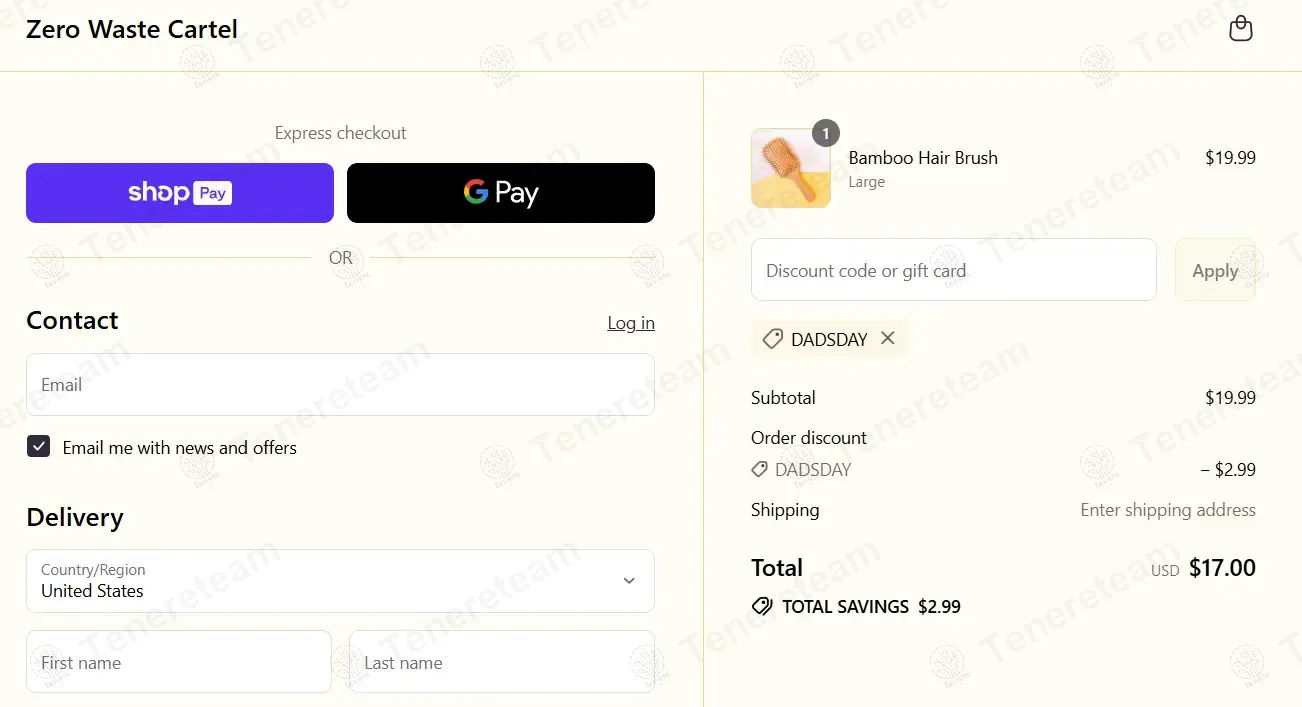Expand the Country/Region dropdown
Screen dimensions: 1302x707
(340, 581)
